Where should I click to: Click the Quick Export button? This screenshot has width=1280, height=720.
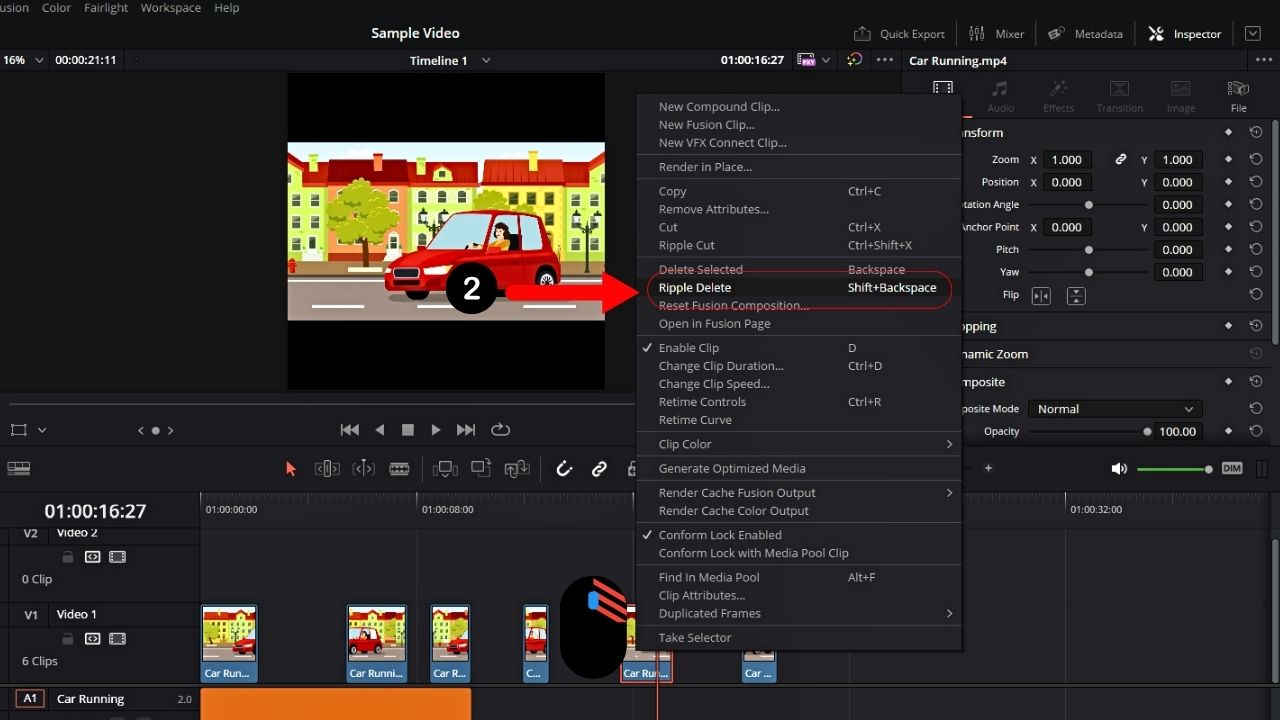click(899, 33)
